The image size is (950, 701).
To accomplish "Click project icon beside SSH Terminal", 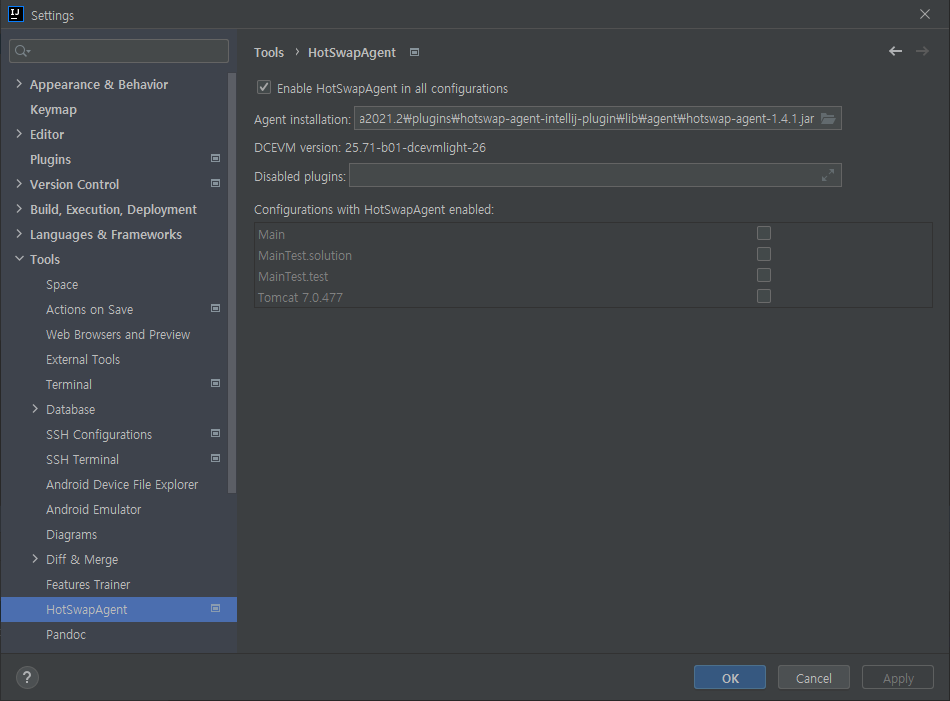I will pyautogui.click(x=215, y=459).
